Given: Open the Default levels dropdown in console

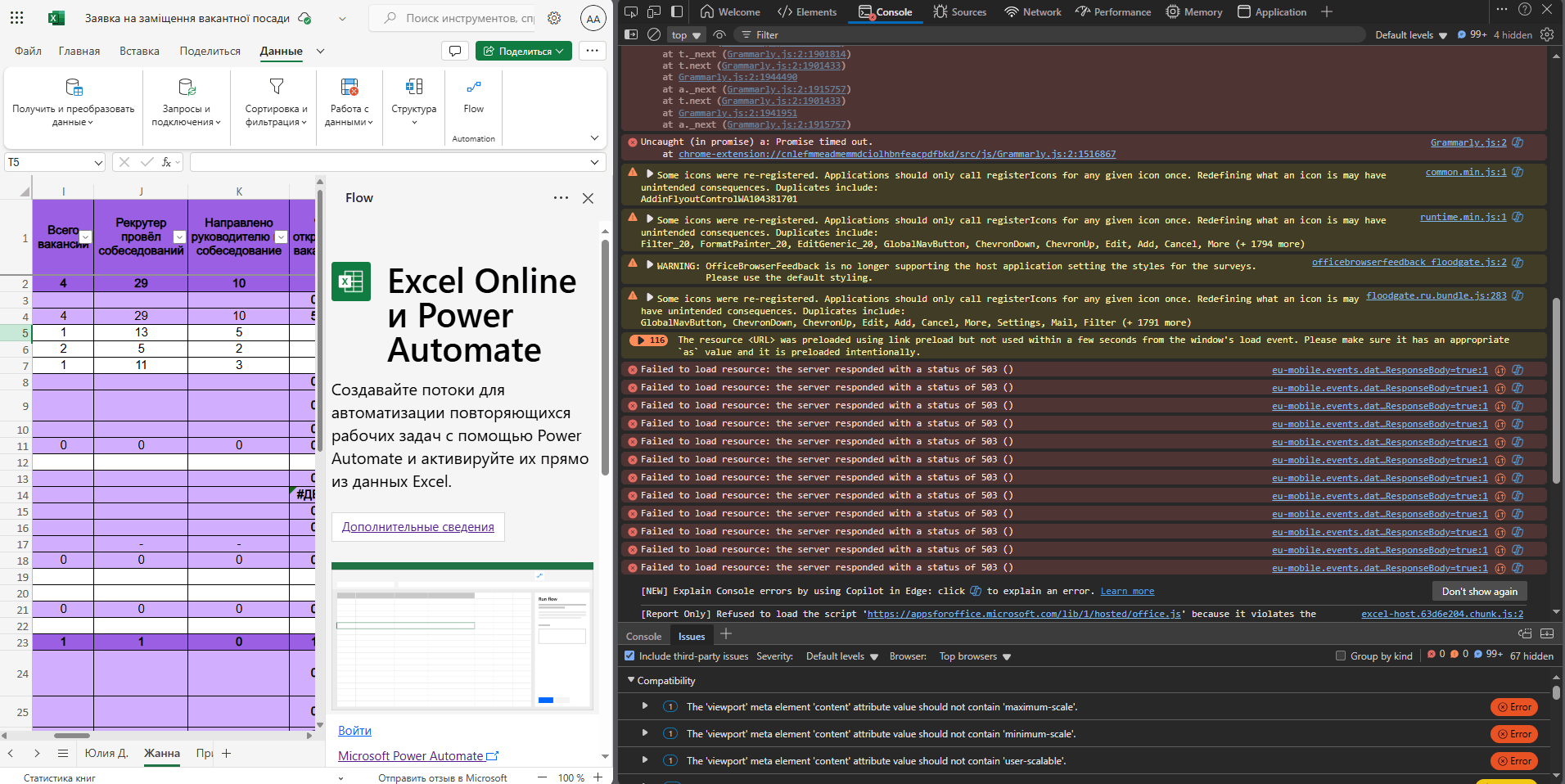Looking at the screenshot, I should (1410, 35).
